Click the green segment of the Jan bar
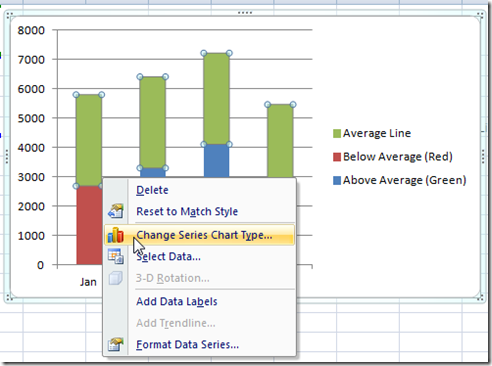This screenshot has height=366, width=492. coord(89,140)
